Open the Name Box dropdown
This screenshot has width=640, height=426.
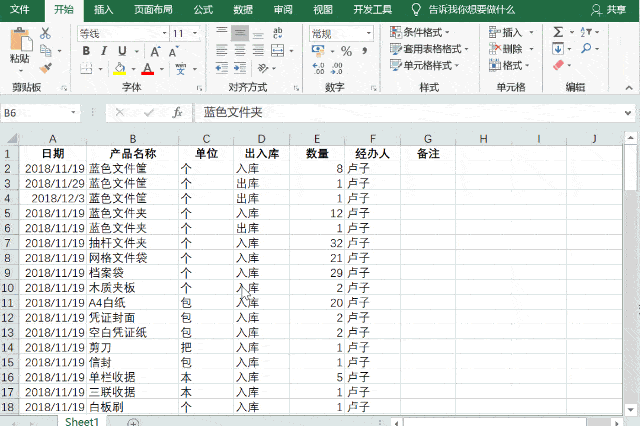pyautogui.click(x=73, y=112)
